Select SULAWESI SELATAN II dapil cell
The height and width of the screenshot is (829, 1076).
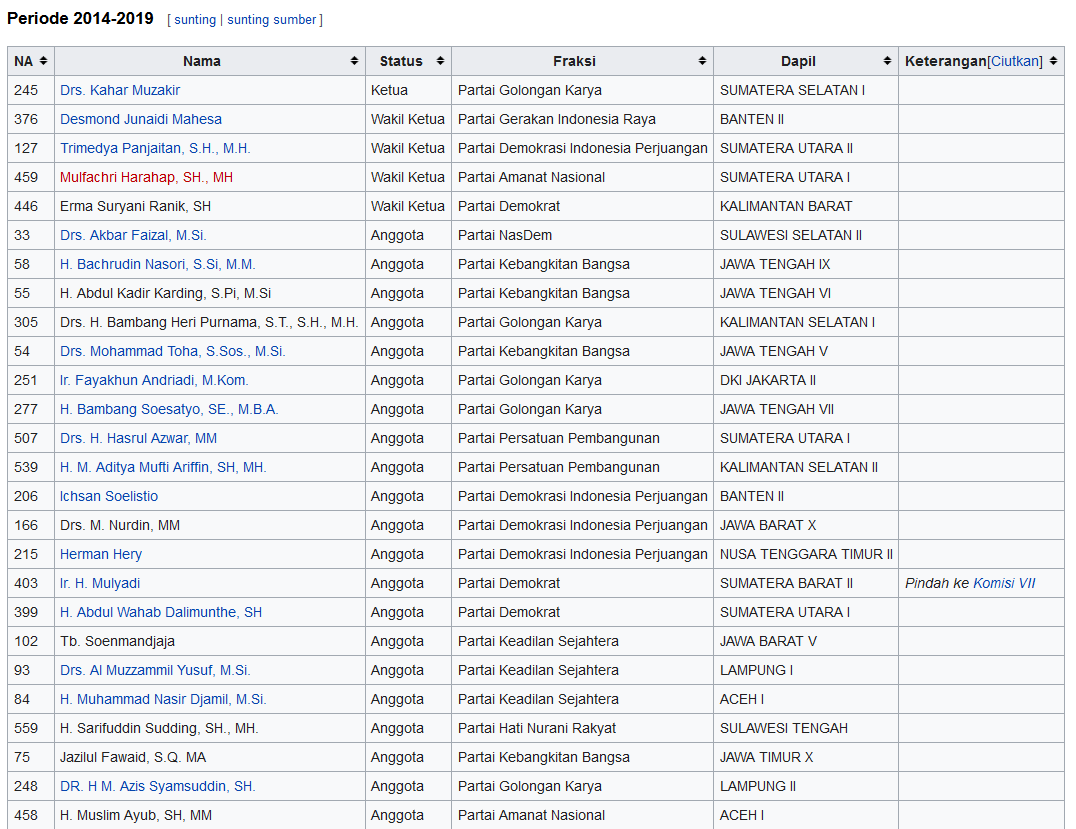click(x=806, y=235)
